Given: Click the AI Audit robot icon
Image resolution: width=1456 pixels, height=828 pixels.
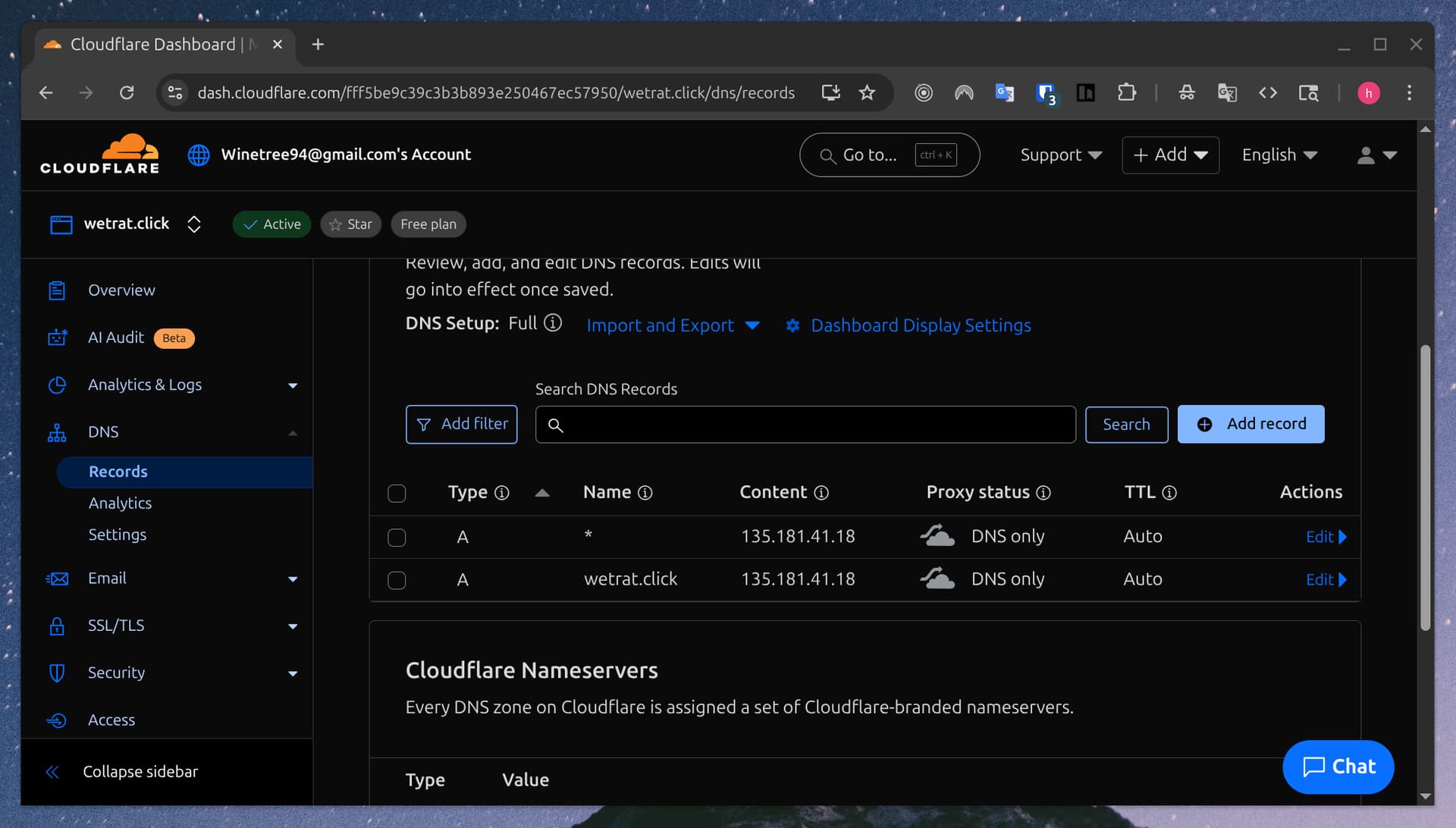Looking at the screenshot, I should coord(57,337).
